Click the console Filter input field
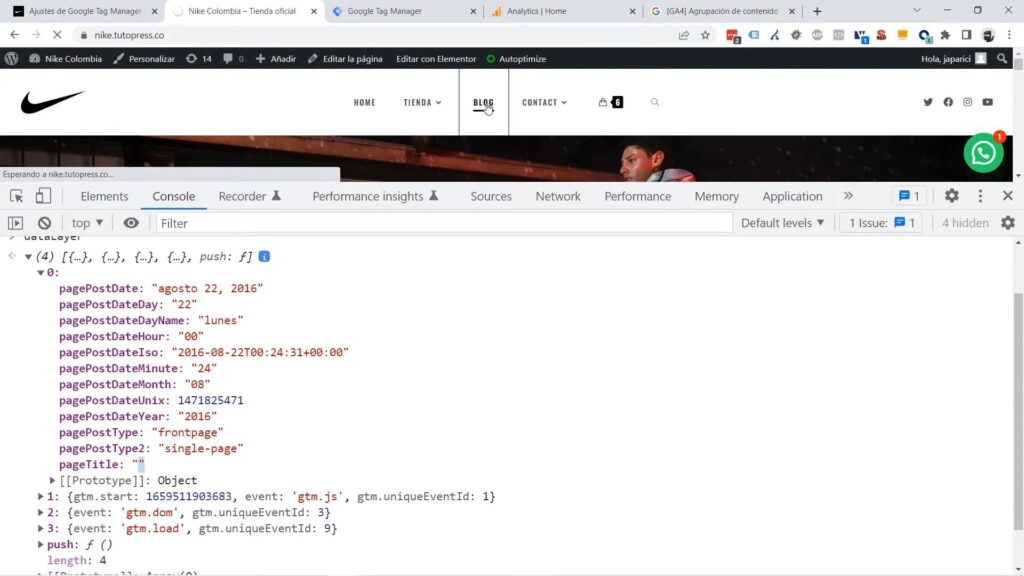The height and width of the screenshot is (576, 1024). (444, 223)
